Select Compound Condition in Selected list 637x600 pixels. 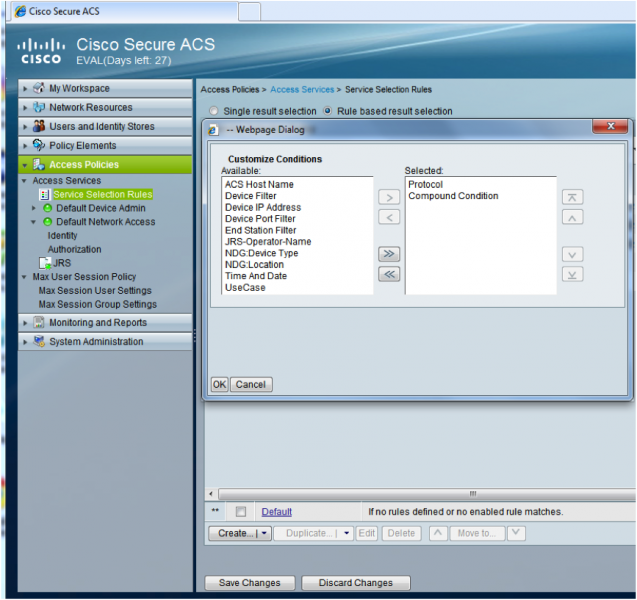453,196
